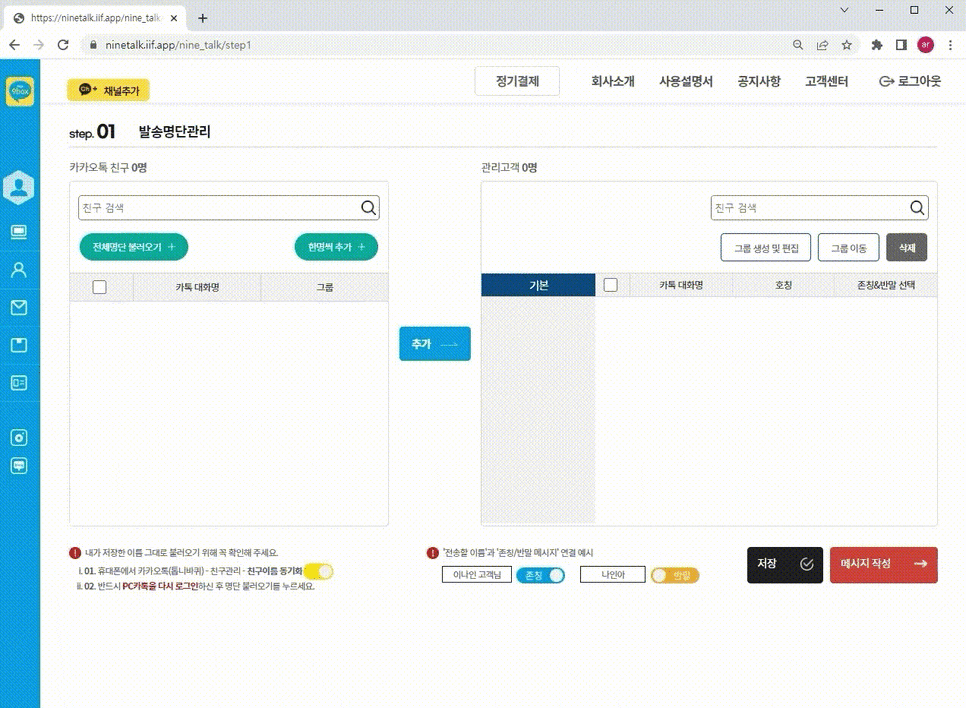Open the hexagon profile icon in sidebar

coord(19,187)
